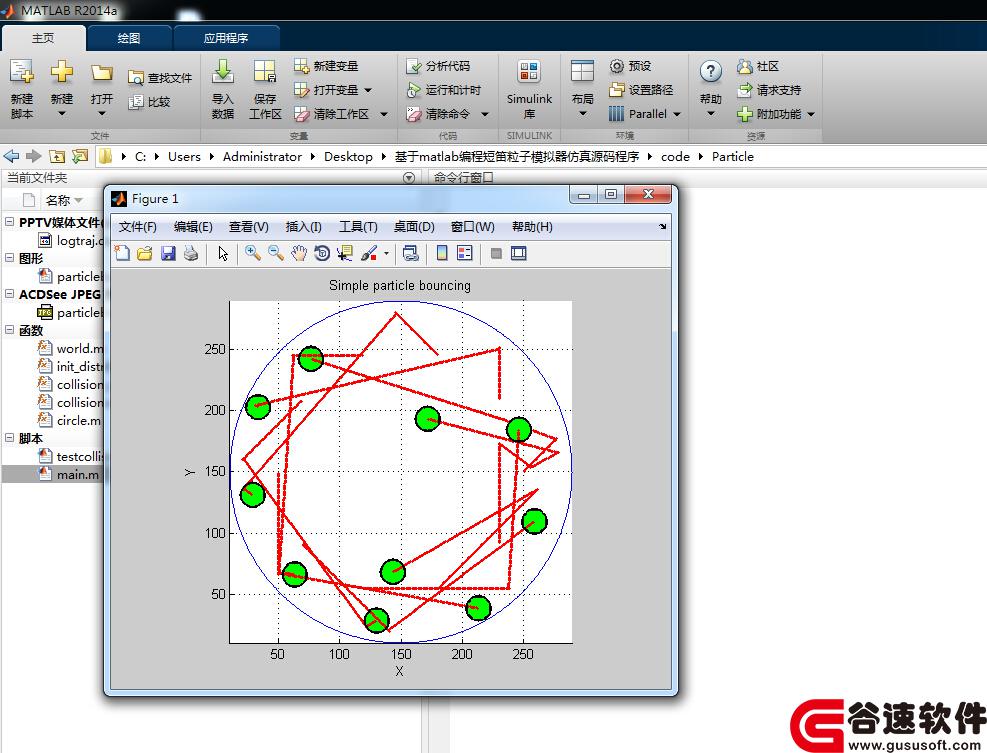Image resolution: width=987 pixels, height=753 pixels.
Task: Select the Zoom Out magnifier tool
Action: point(276,253)
